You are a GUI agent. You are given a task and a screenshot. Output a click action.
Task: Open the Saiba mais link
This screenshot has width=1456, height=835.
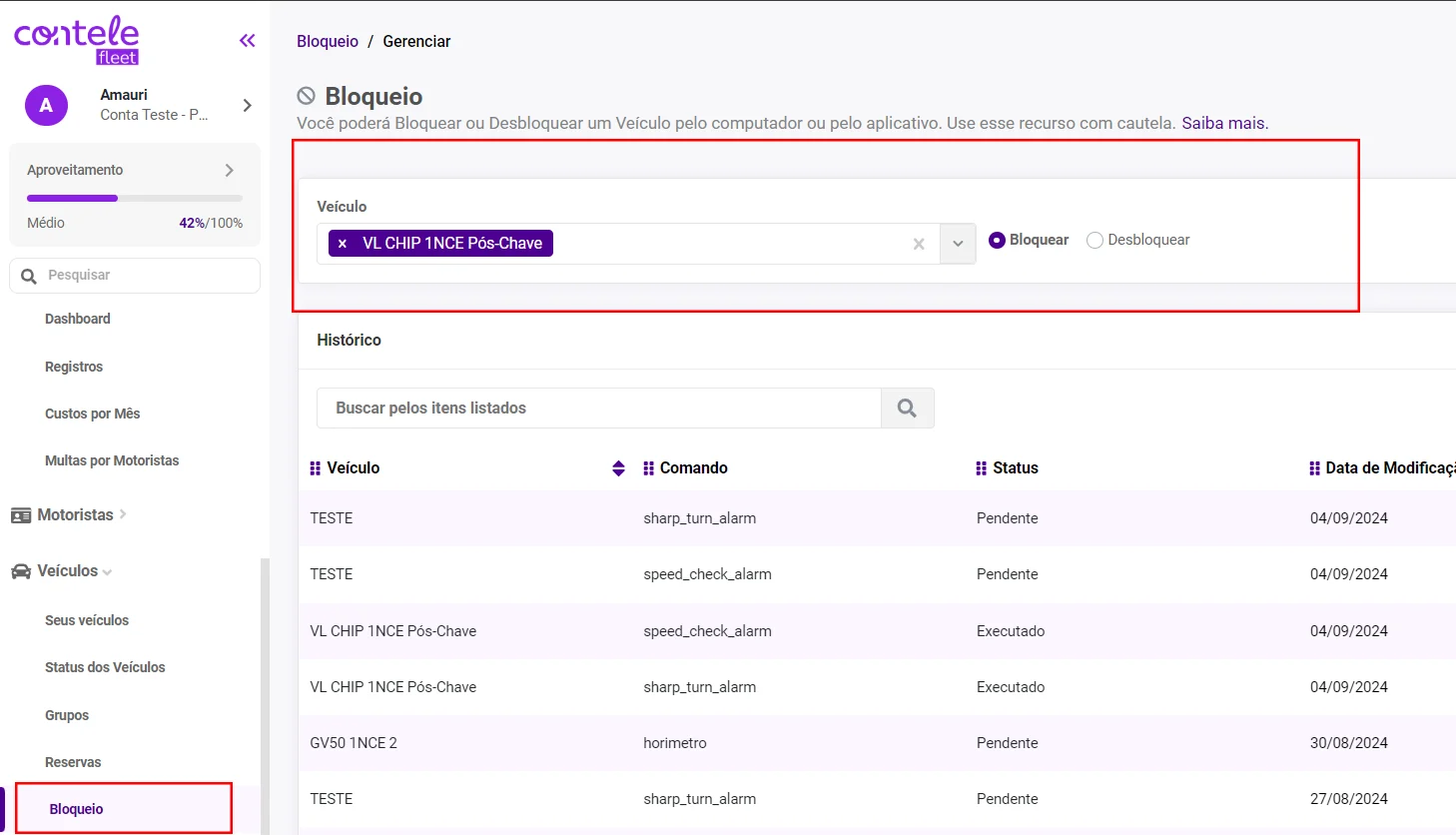click(1225, 124)
